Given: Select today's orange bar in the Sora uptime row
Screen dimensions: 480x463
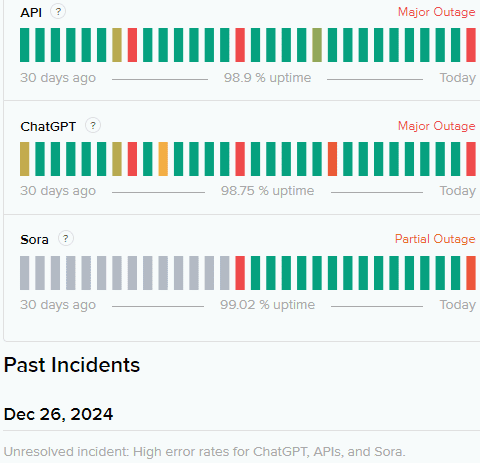Looking at the screenshot, I should pos(471,273).
